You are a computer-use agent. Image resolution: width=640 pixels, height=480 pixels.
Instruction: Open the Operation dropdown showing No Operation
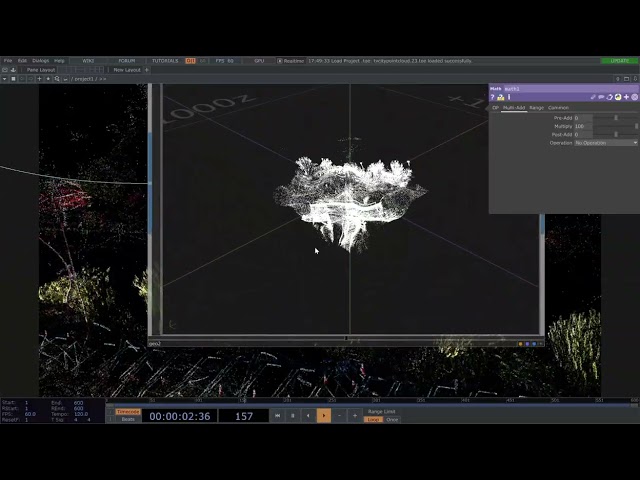tap(606, 143)
